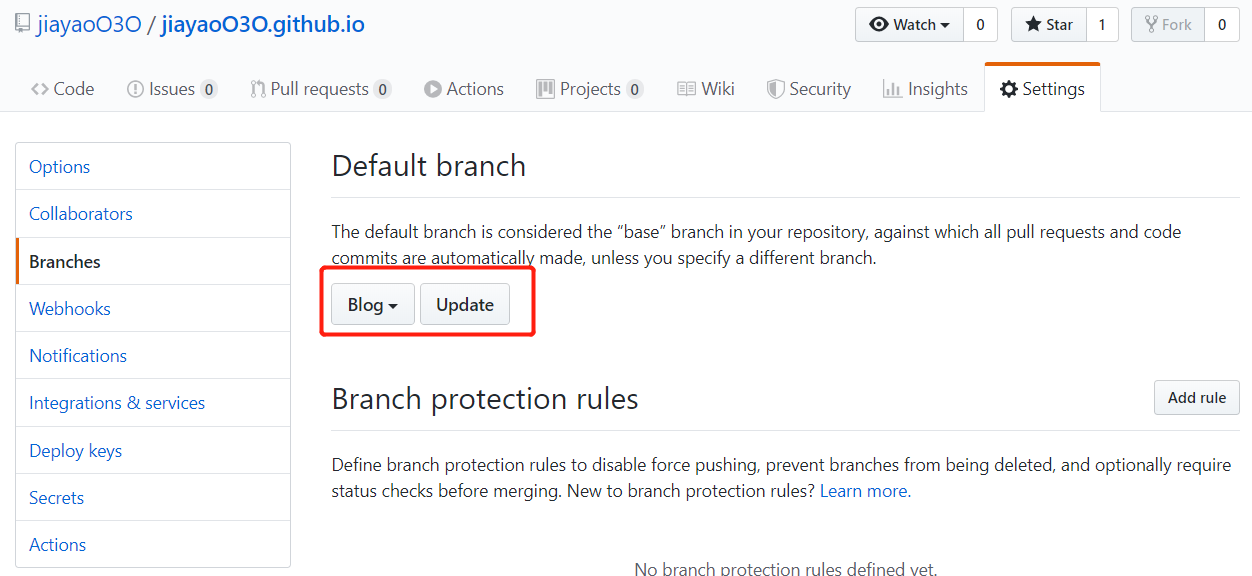Viewport: 1252px width, 576px height.
Task: Open the Watch dropdown button
Action: 909,25
